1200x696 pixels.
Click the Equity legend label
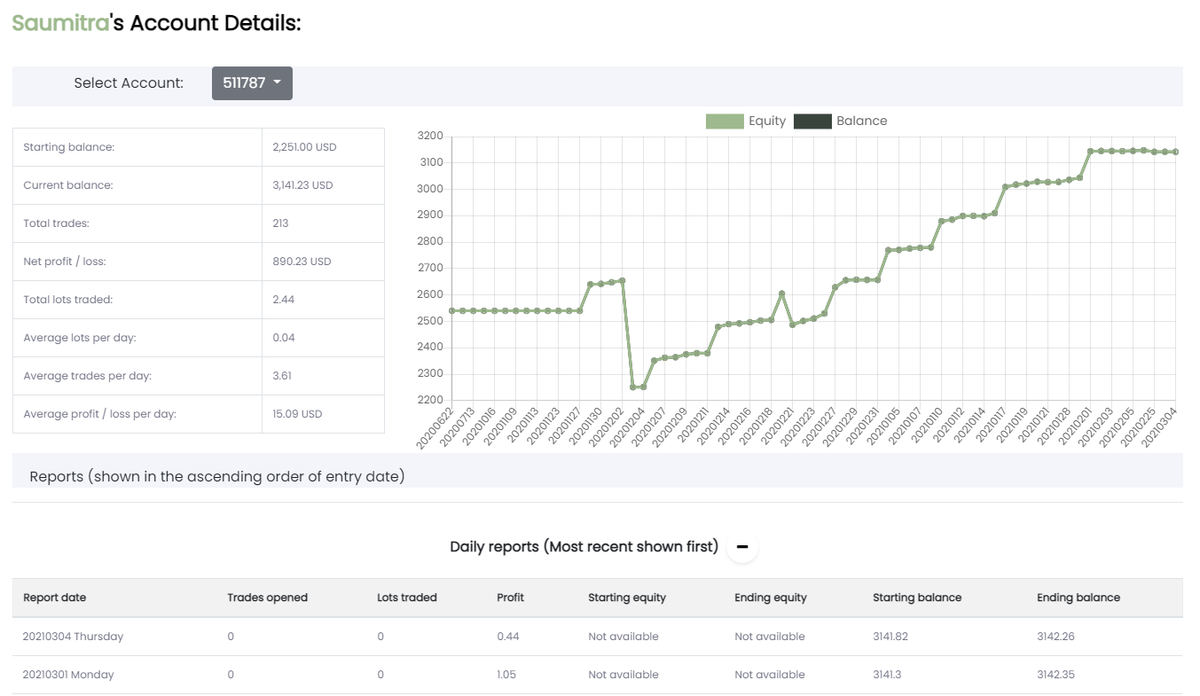767,121
